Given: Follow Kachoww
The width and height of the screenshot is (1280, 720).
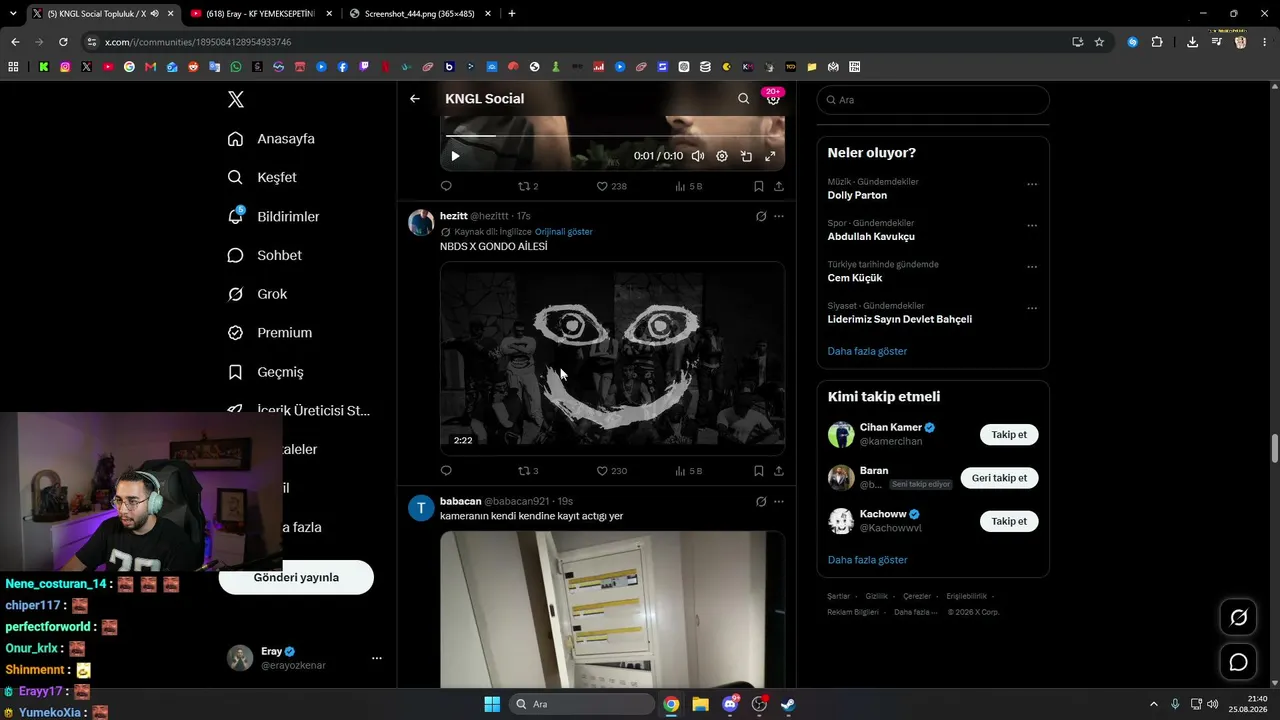Looking at the screenshot, I should coord(1009,521).
